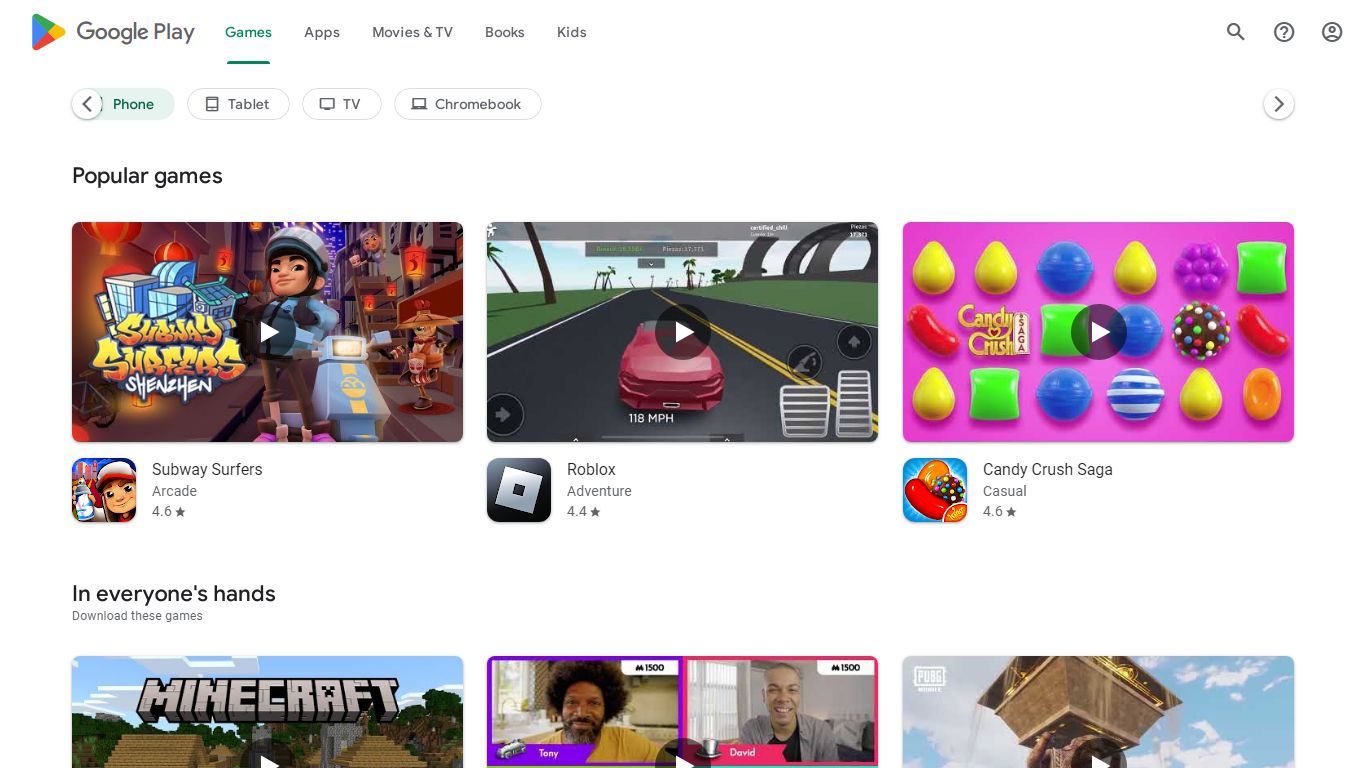
Task: Select the TV device chip
Action: pyautogui.click(x=342, y=104)
